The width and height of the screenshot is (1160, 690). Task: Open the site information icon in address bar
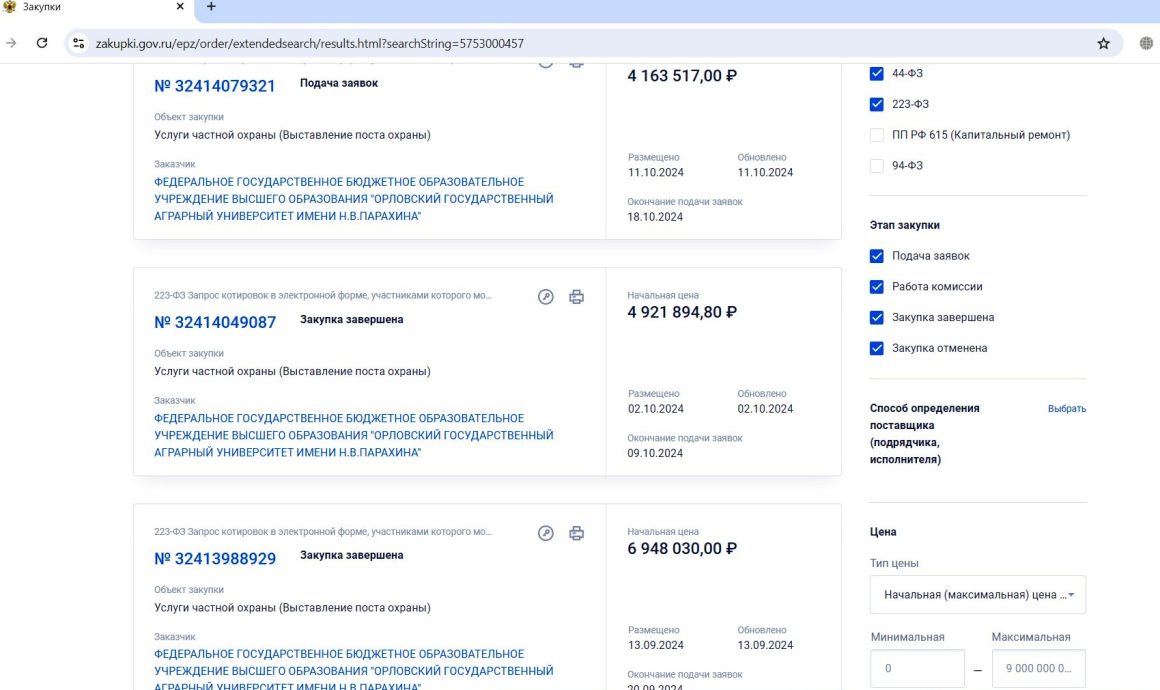(79, 44)
